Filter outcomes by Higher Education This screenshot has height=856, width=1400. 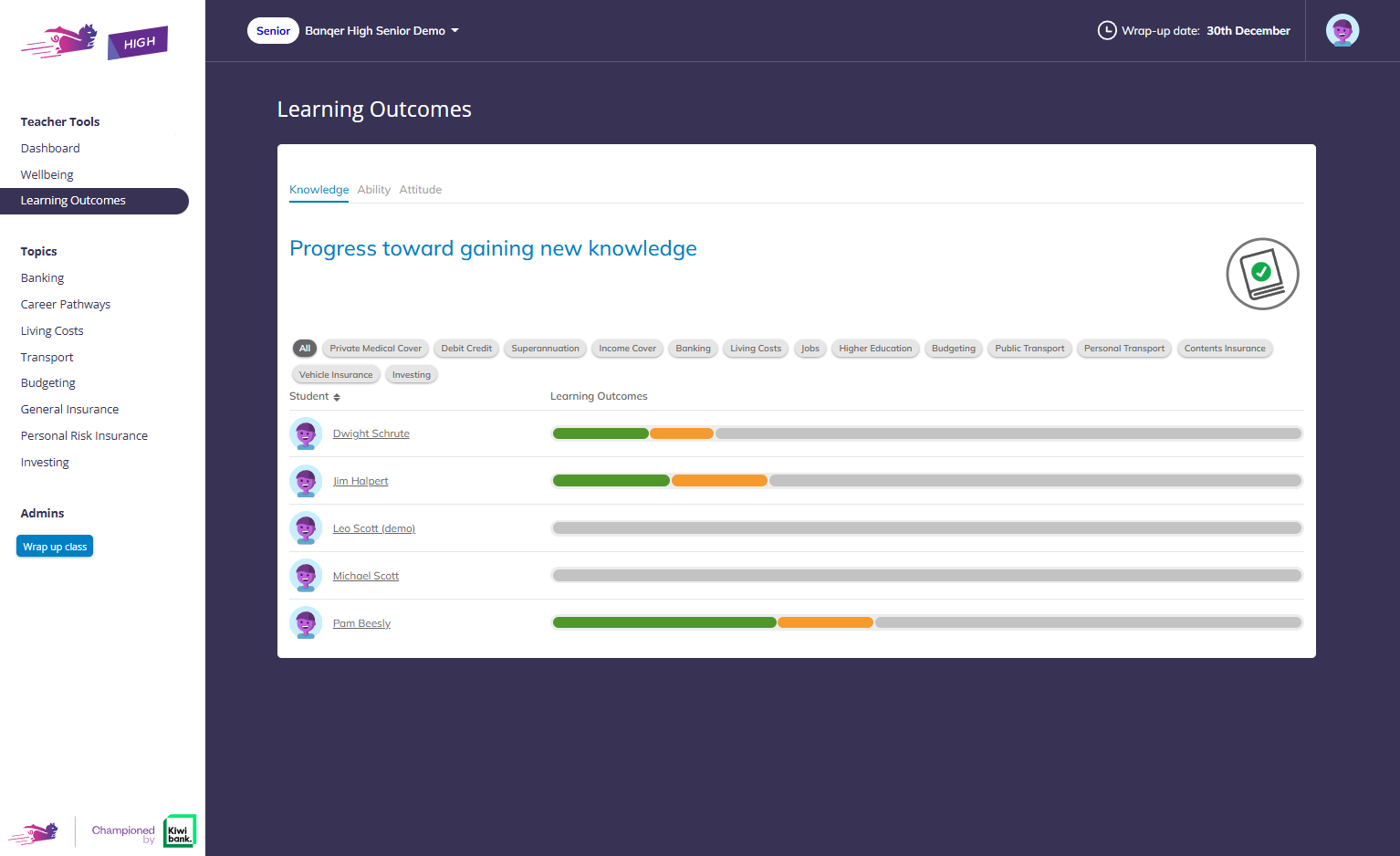tap(875, 349)
